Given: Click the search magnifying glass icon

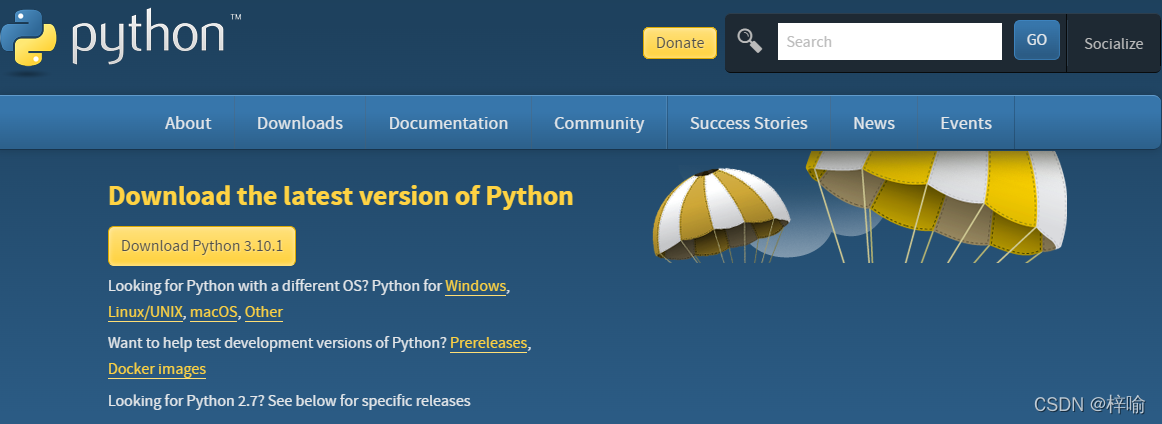Looking at the screenshot, I should (750, 41).
